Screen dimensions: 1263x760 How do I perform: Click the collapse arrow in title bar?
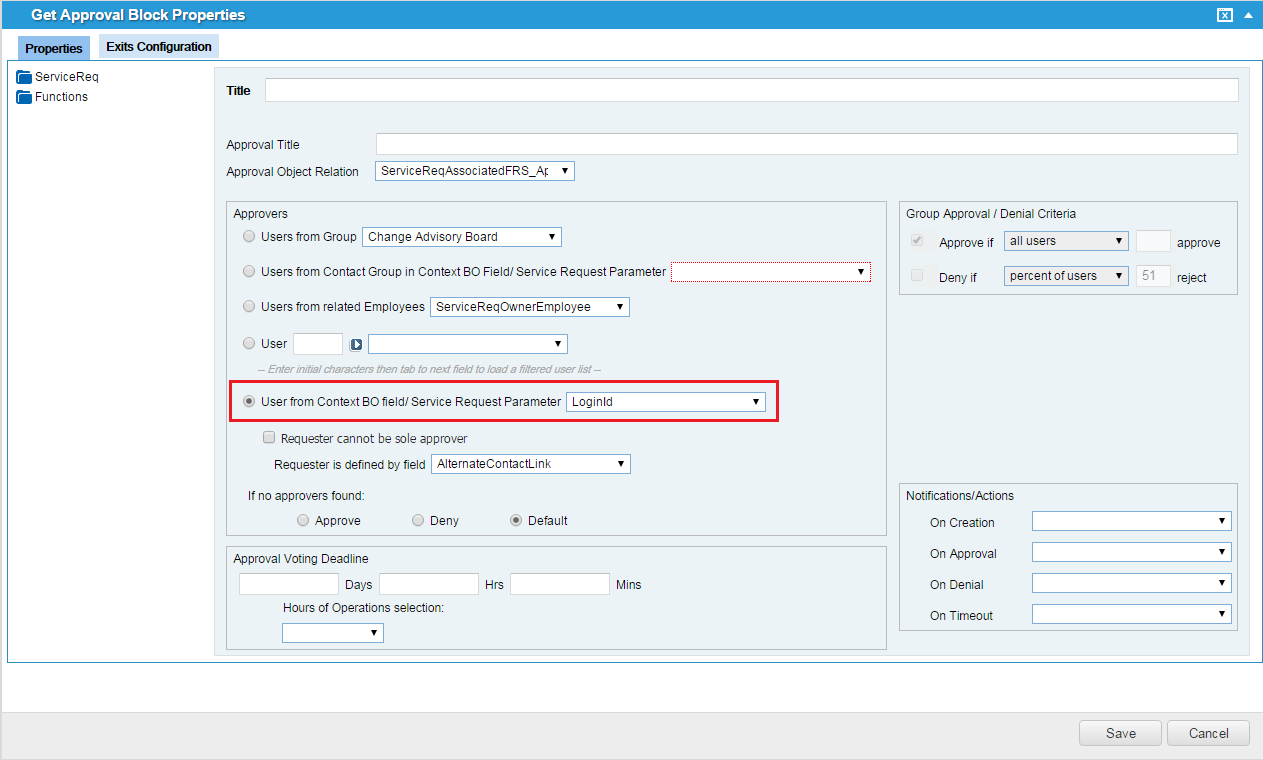tap(1248, 15)
